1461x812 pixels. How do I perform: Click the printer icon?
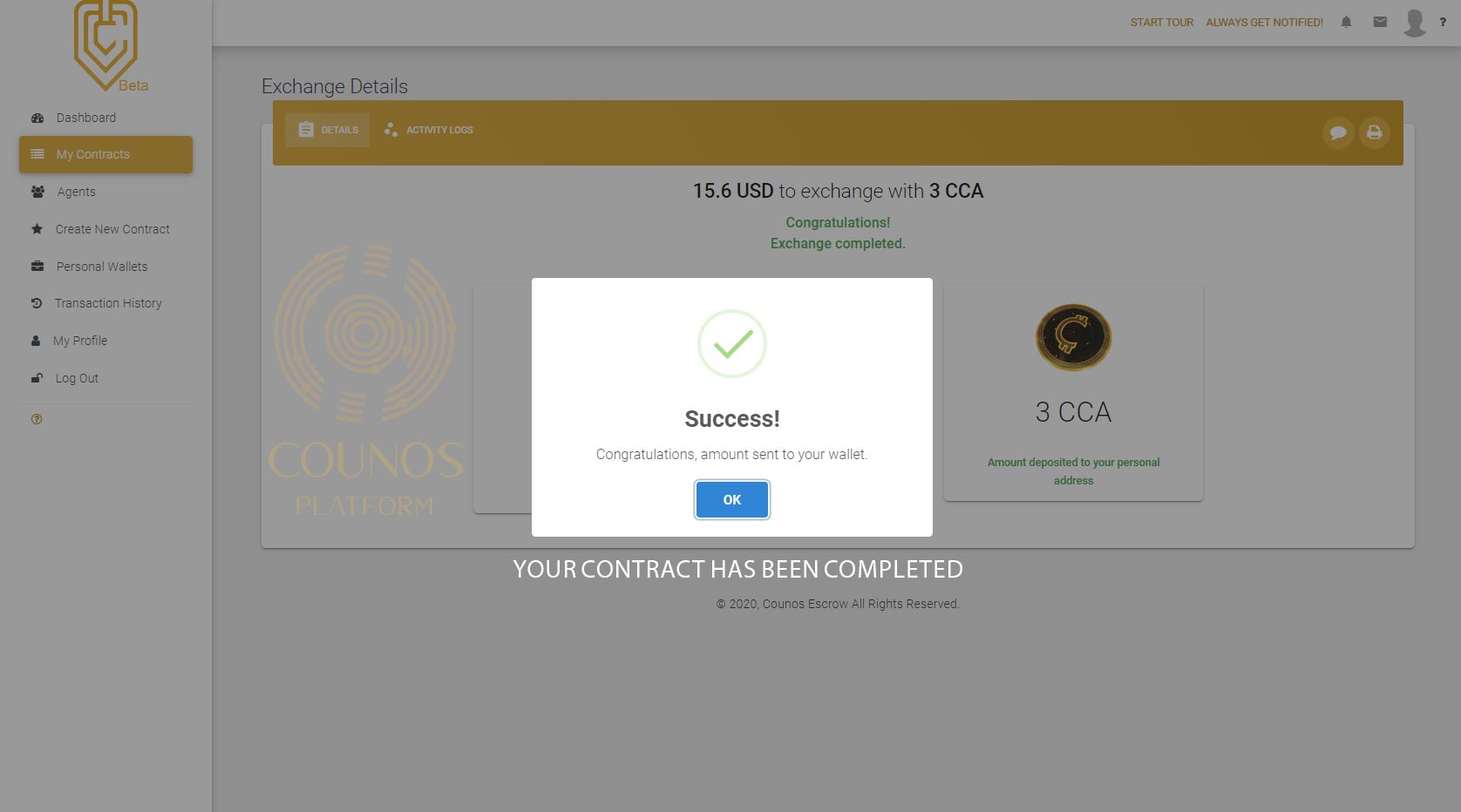tap(1375, 132)
